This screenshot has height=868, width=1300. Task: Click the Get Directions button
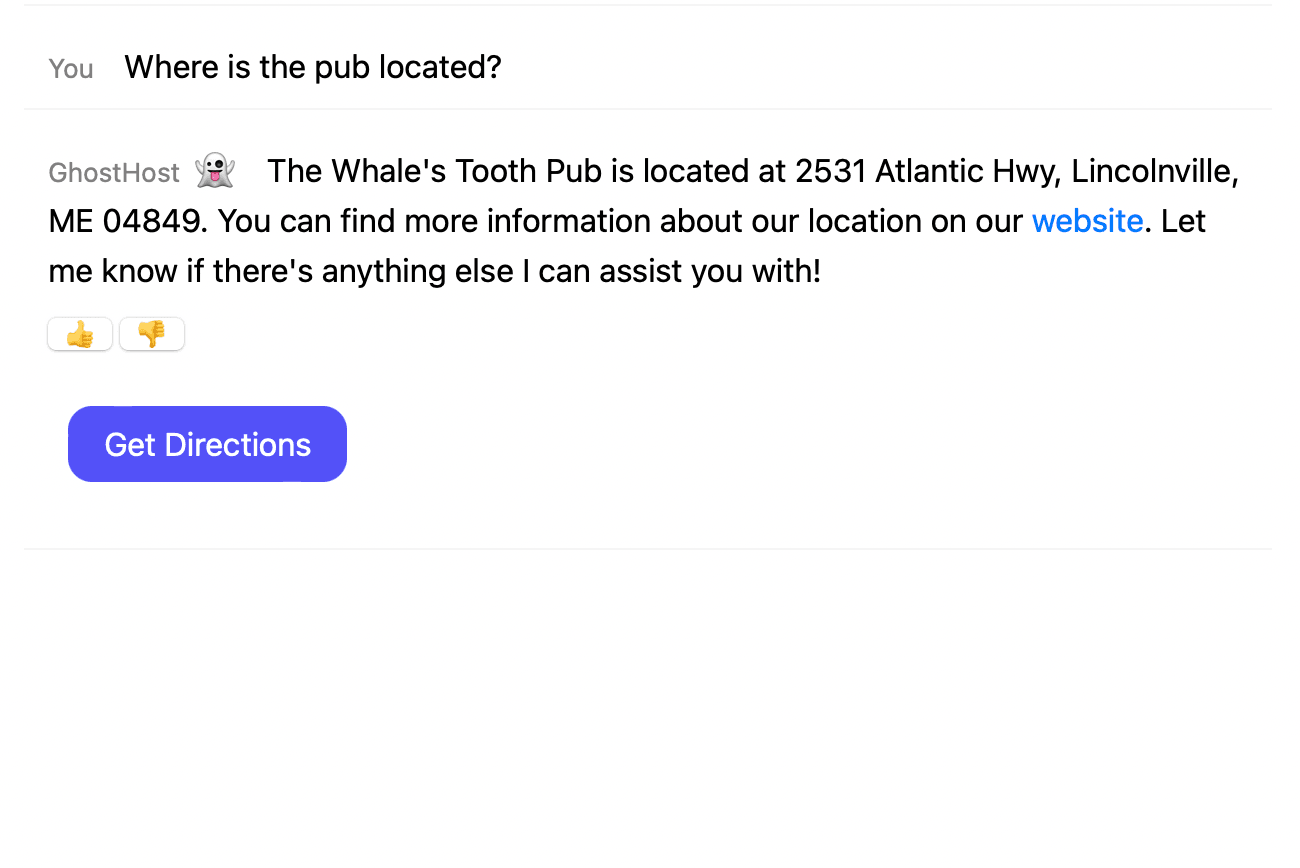pyautogui.click(x=207, y=444)
